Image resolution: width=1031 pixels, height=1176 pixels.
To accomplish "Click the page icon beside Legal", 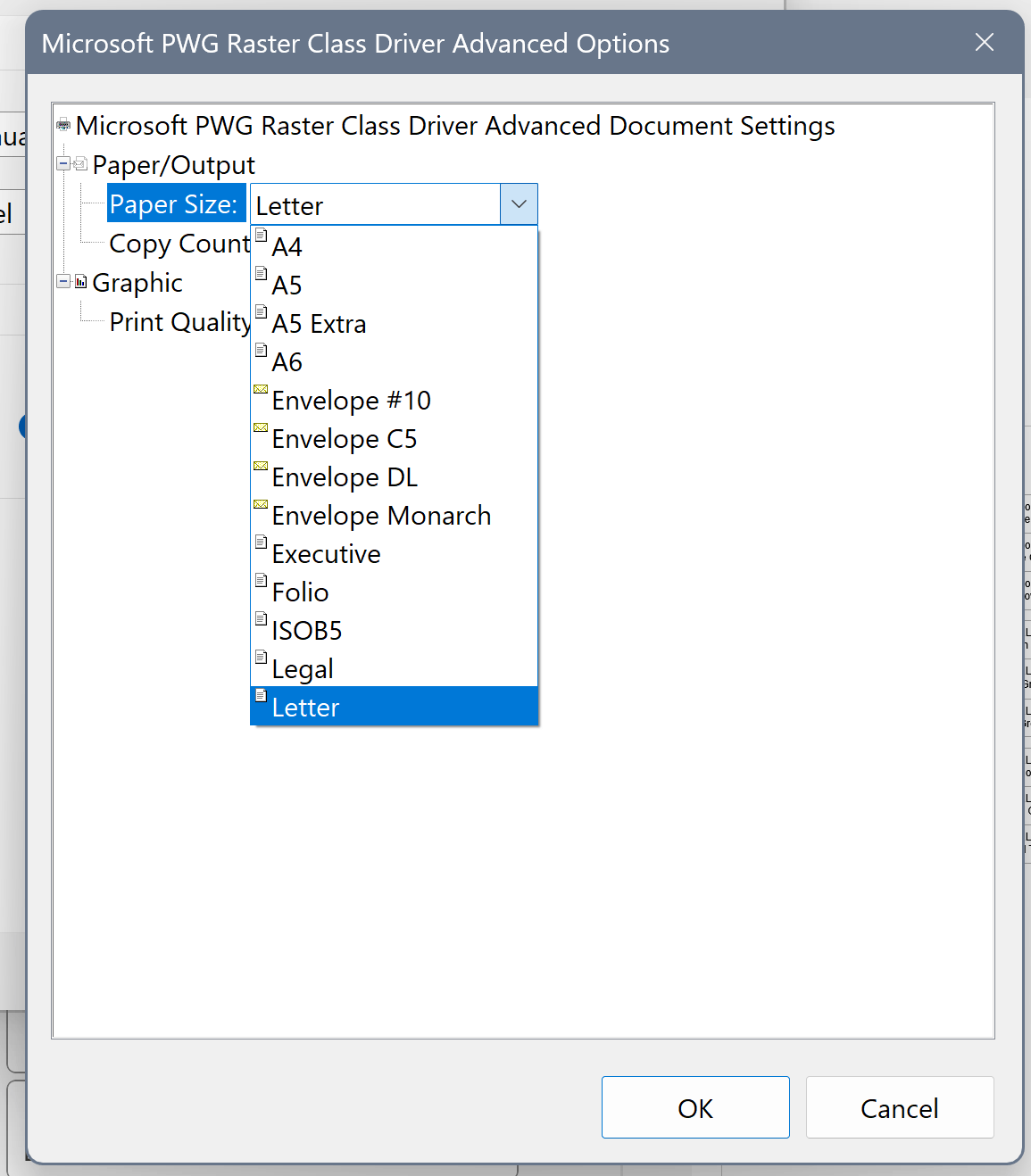I will pyautogui.click(x=261, y=658).
